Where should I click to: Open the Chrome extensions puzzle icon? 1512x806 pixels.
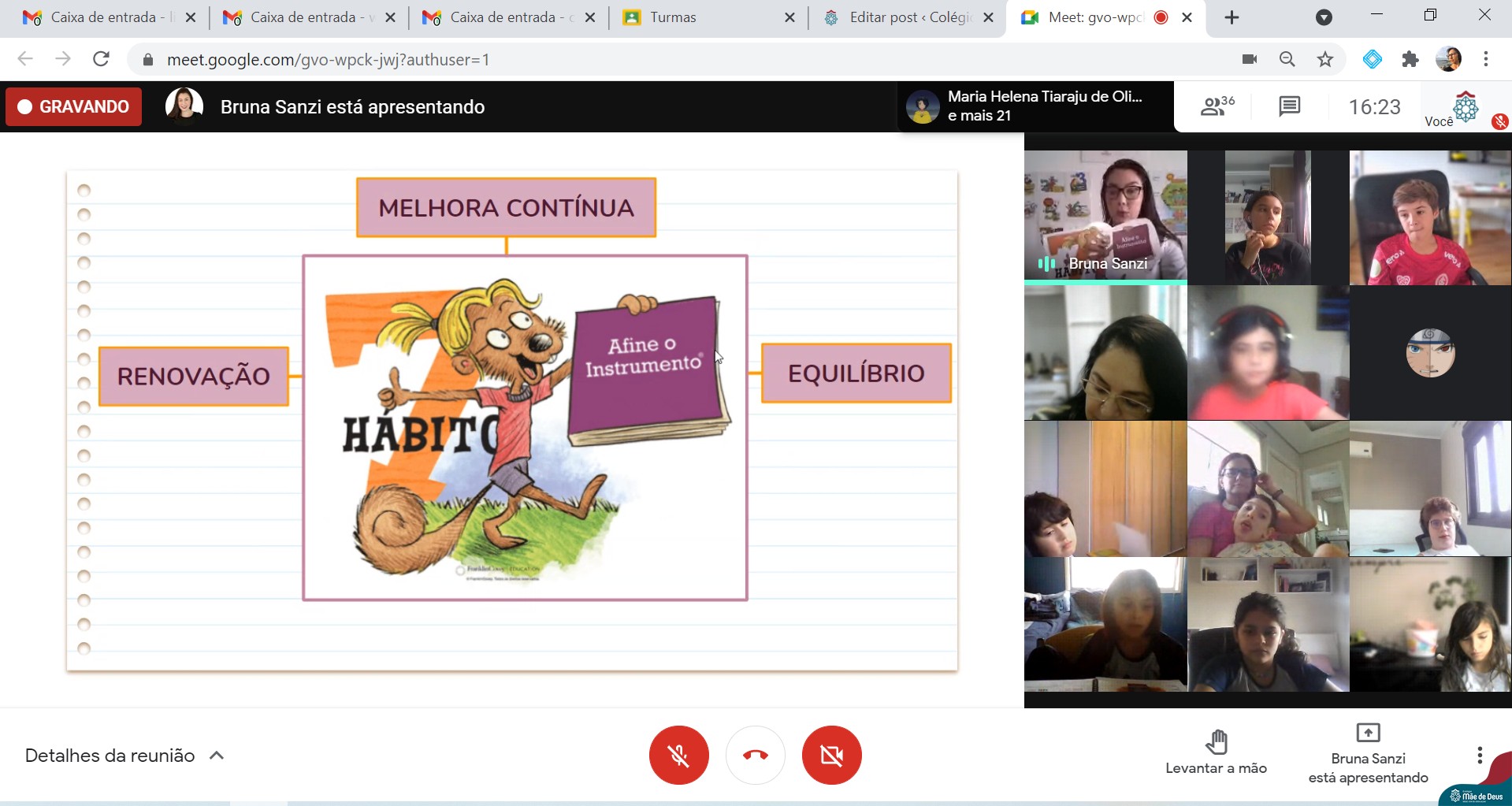click(1410, 59)
